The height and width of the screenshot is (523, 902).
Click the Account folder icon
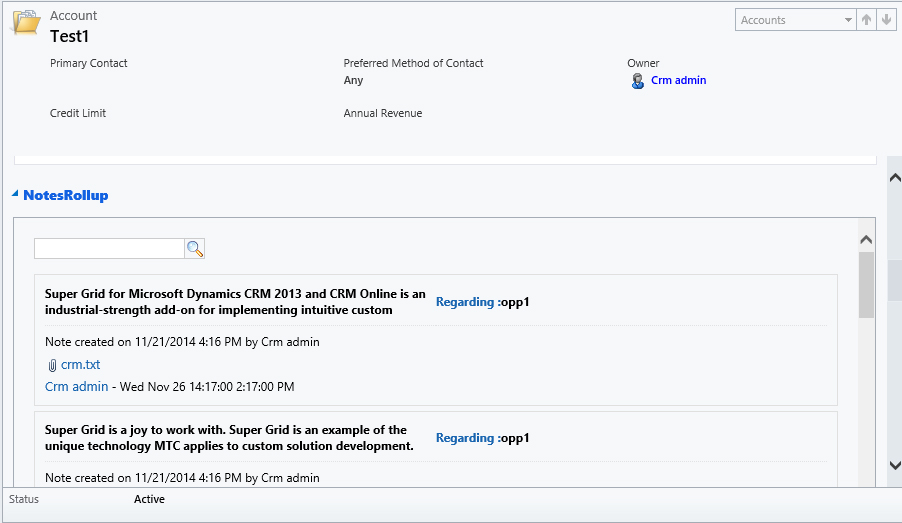25,23
